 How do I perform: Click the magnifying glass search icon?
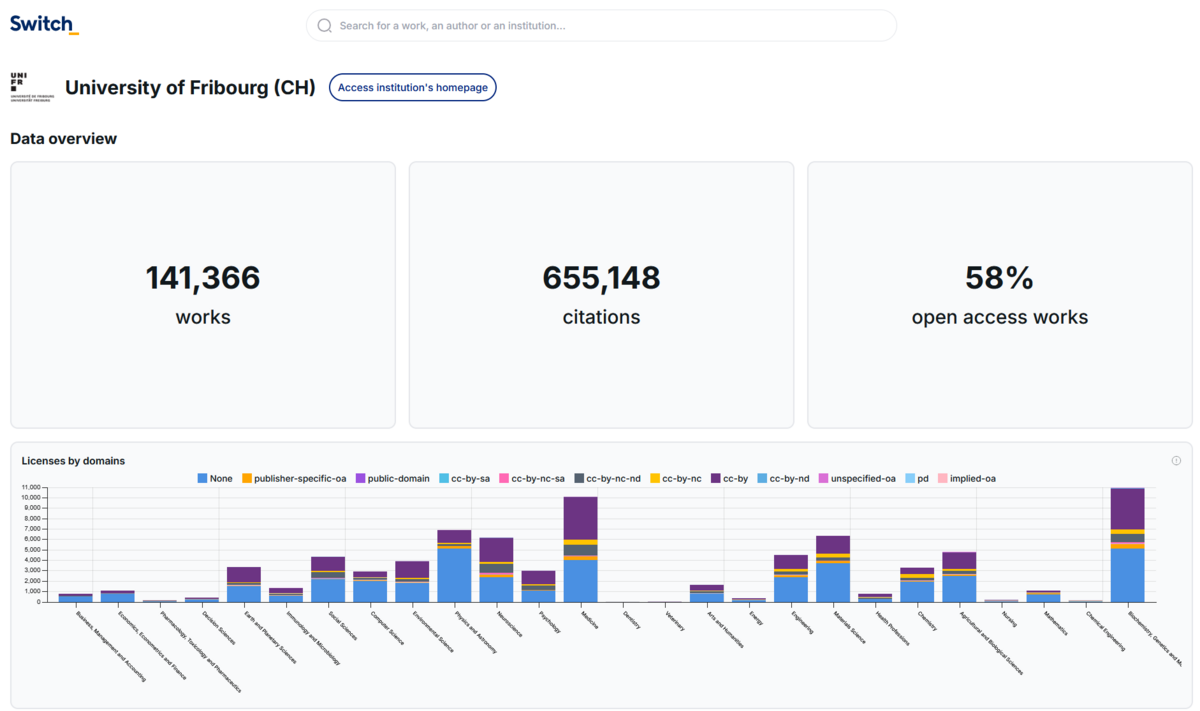(324, 26)
